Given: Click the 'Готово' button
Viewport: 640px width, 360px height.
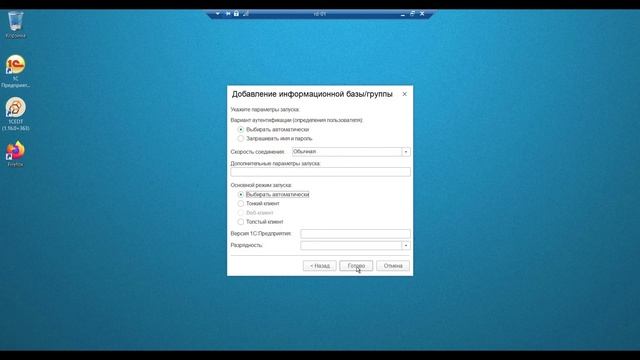Looking at the screenshot, I should click(x=356, y=266).
